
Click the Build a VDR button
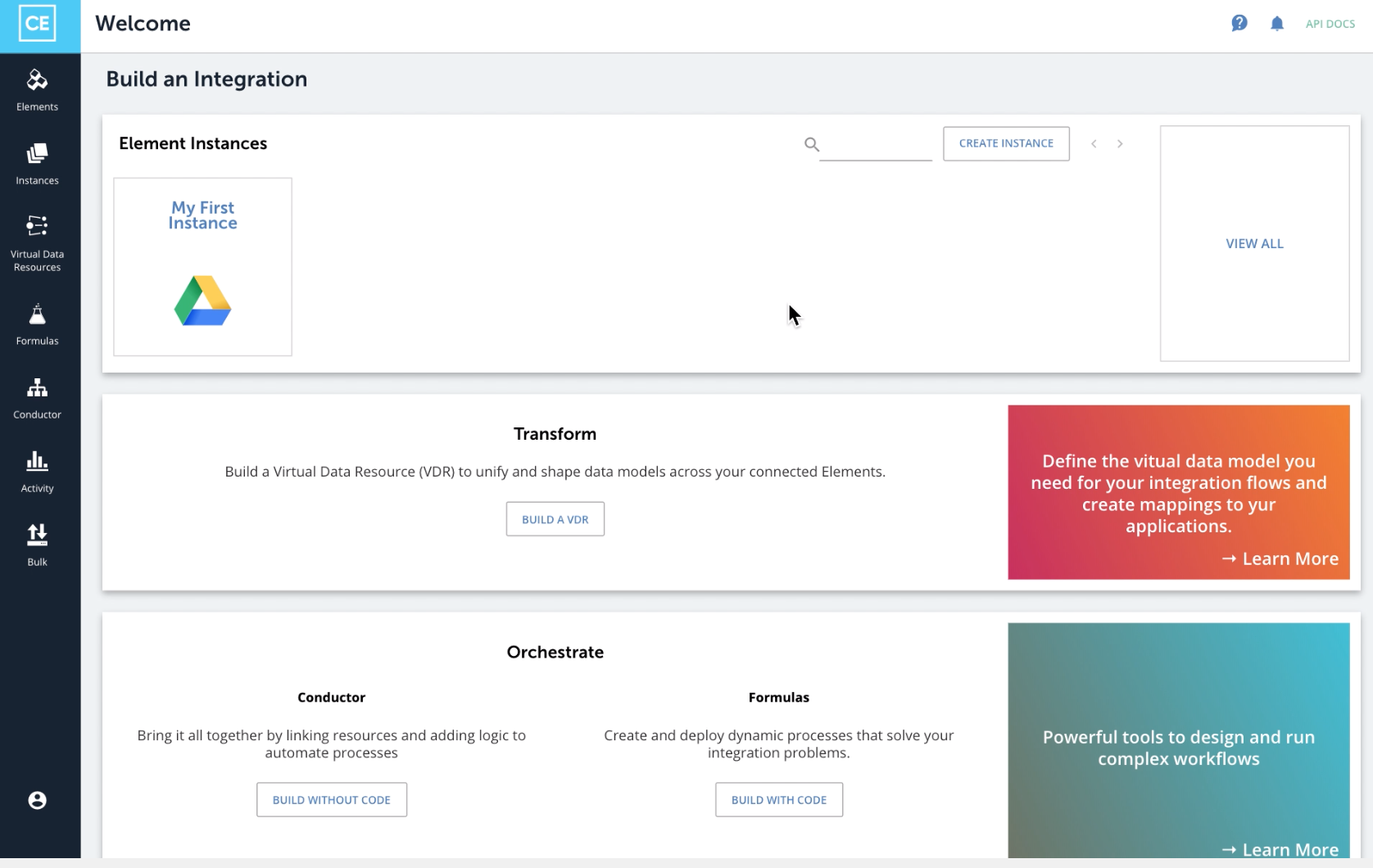[555, 519]
